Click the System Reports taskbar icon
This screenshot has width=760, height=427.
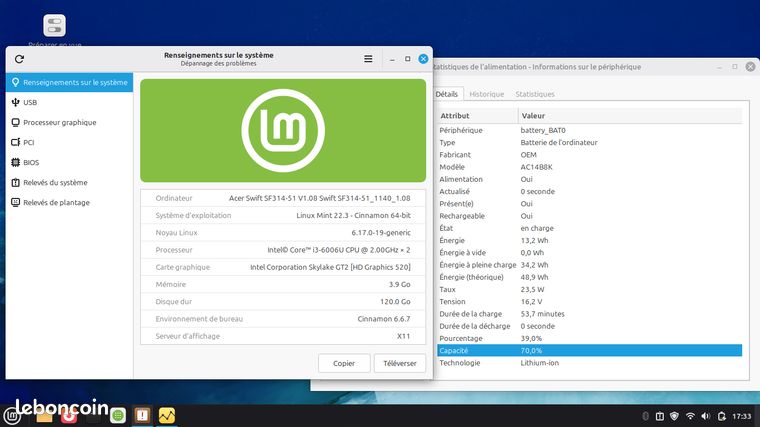click(142, 415)
